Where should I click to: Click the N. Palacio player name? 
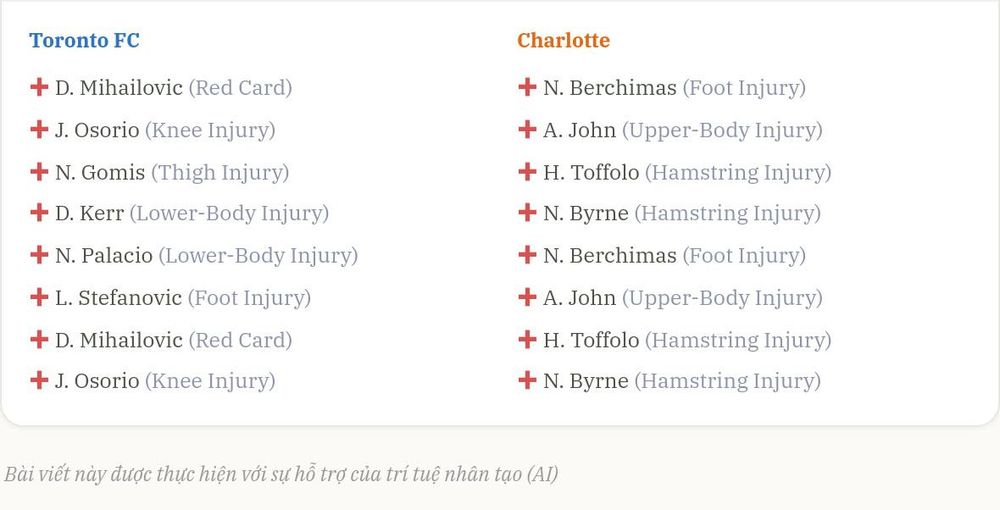click(104, 256)
